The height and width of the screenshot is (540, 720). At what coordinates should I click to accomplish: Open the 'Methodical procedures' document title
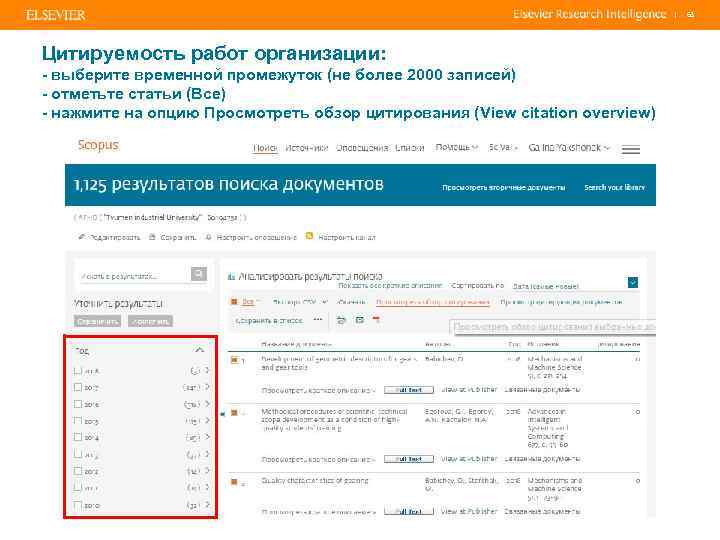(334, 420)
